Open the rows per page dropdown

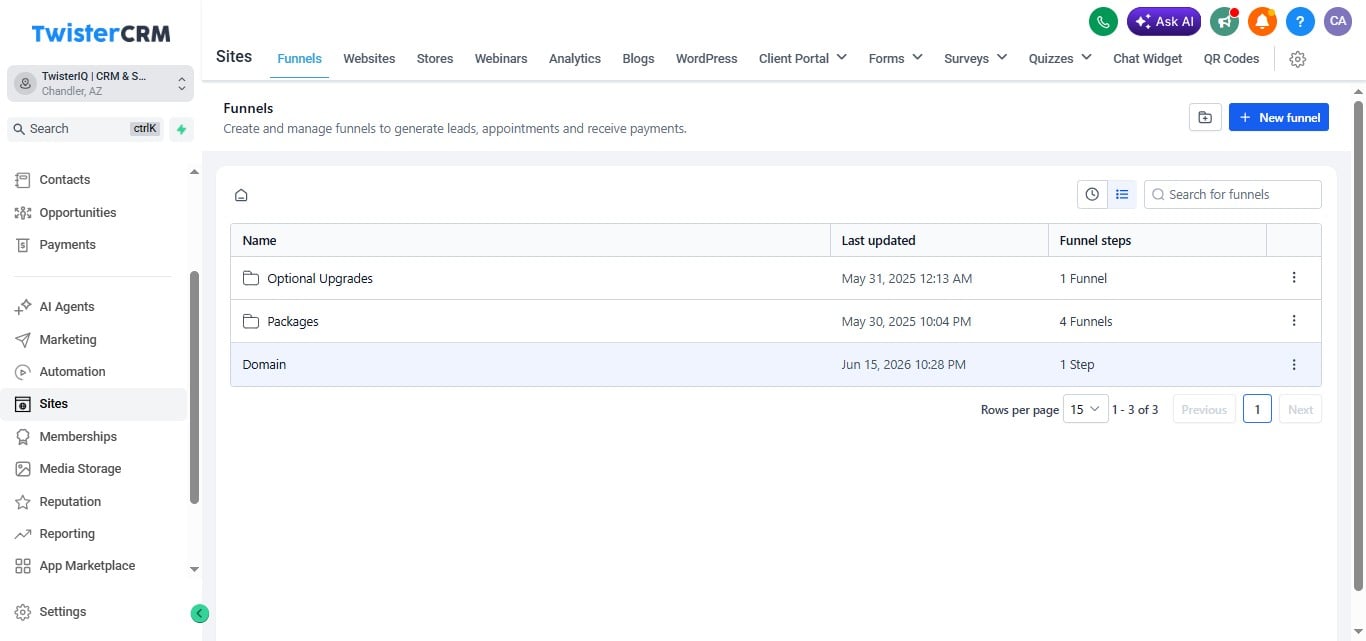coord(1085,410)
